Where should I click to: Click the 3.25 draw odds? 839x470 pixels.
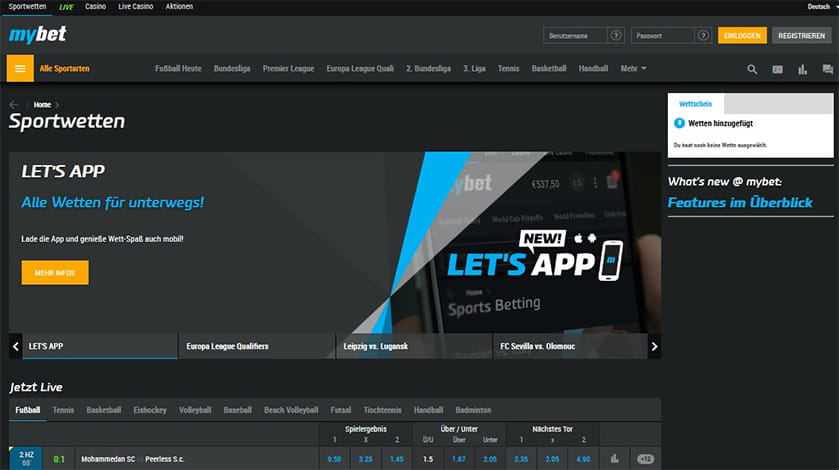tap(365, 459)
